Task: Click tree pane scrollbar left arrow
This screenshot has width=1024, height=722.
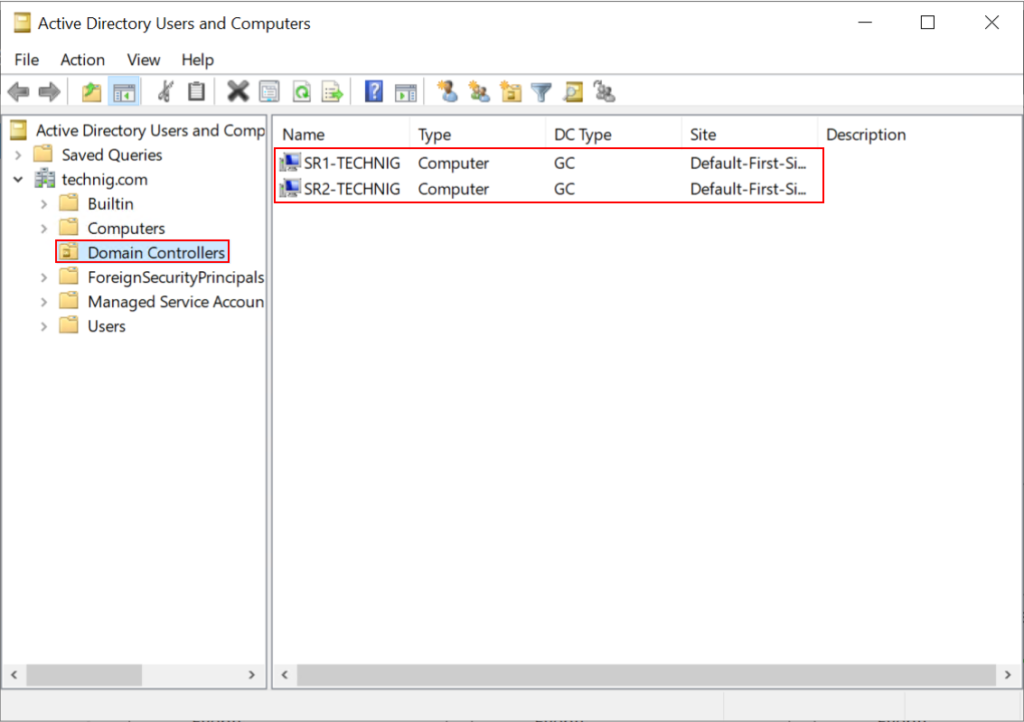Action: (x=14, y=674)
